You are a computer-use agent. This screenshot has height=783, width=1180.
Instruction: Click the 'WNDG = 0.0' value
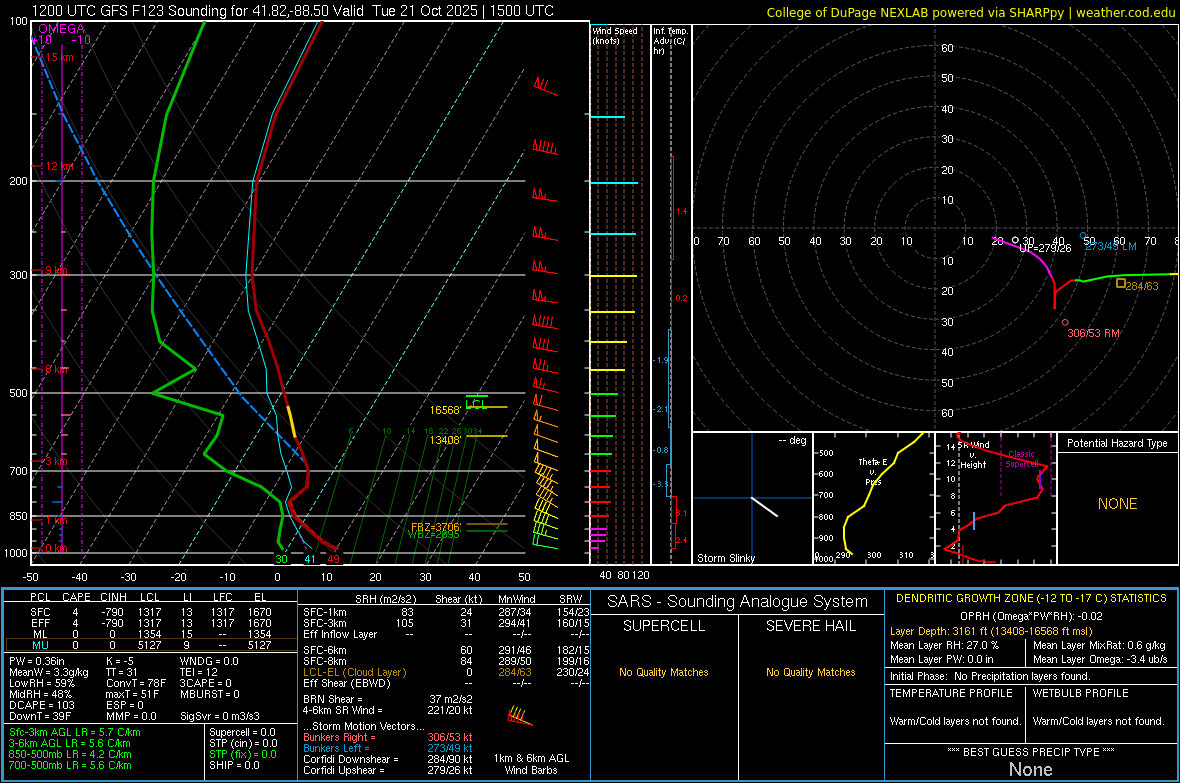[x=209, y=661]
